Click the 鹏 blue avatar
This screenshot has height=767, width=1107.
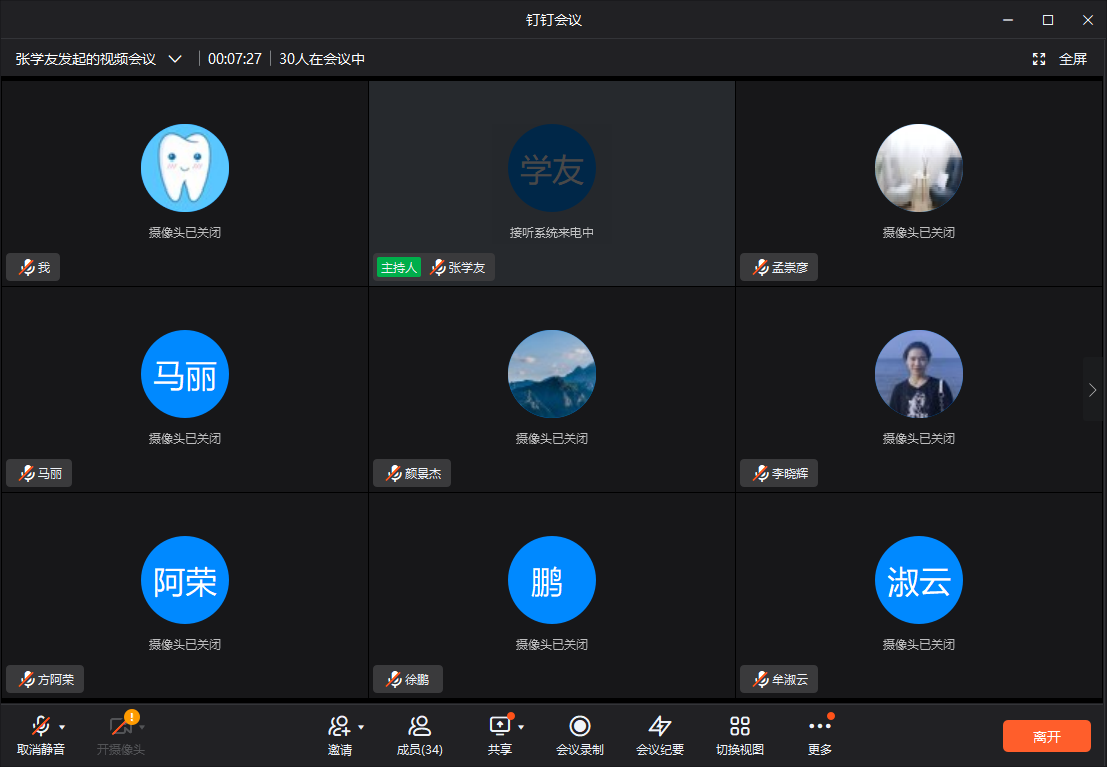[552, 581]
